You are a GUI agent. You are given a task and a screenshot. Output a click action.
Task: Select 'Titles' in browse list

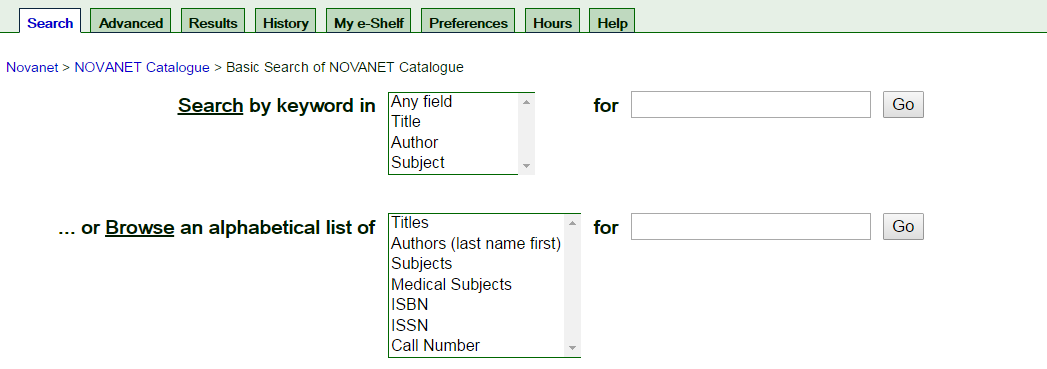(476, 223)
